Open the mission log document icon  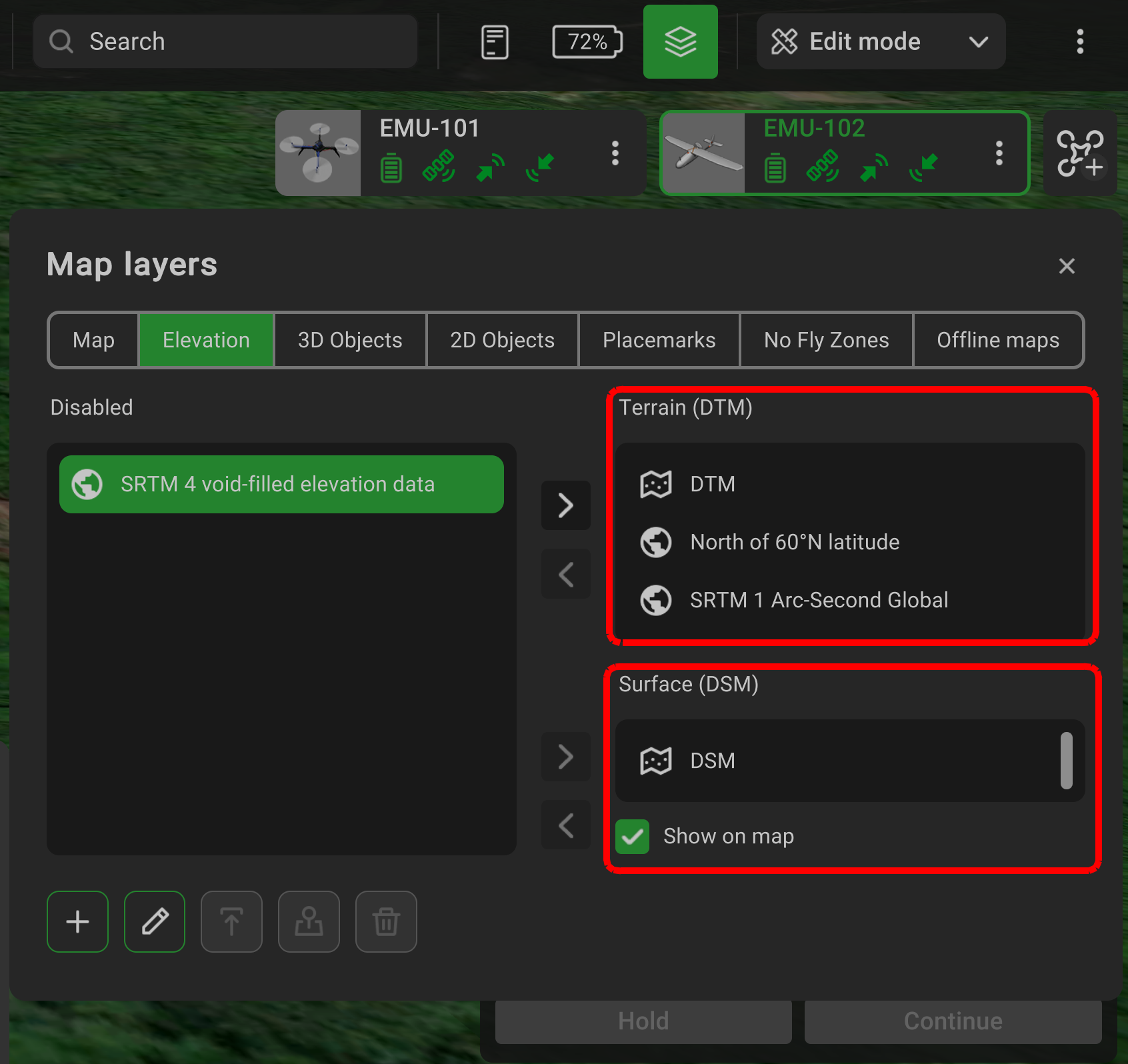[495, 42]
